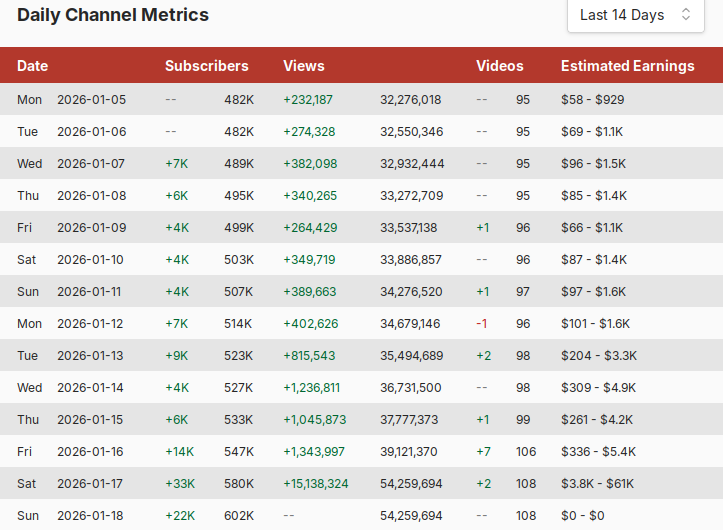This screenshot has width=723, height=530.
Task: Click the Videos column header
Action: tap(500, 66)
